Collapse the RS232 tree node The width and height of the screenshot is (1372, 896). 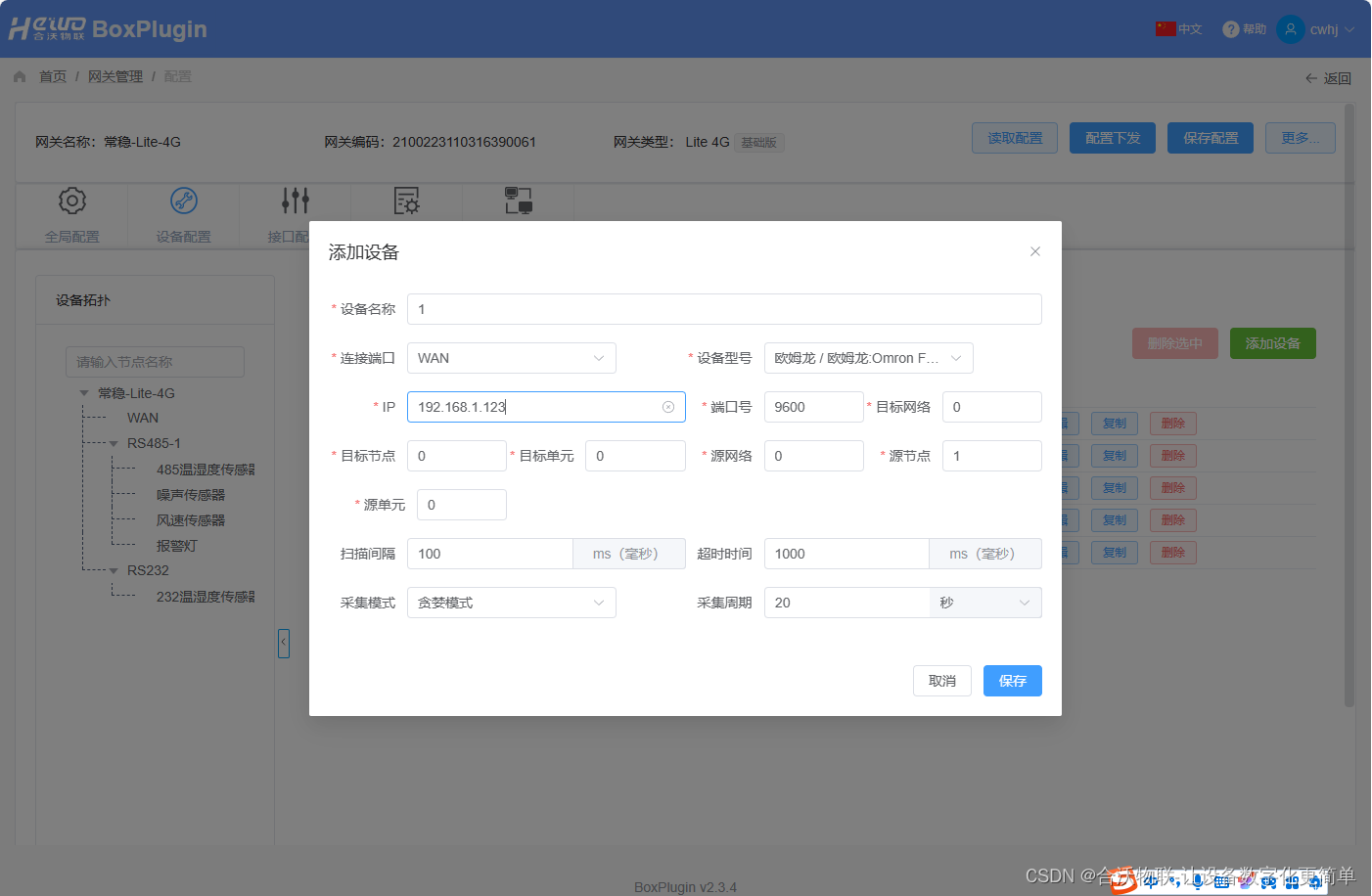[x=114, y=570]
